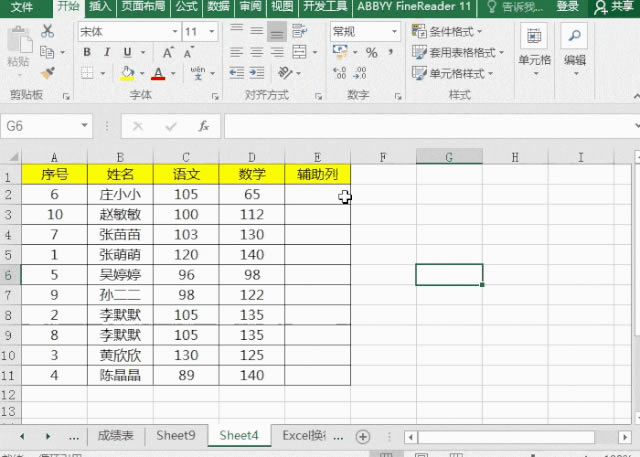The image size is (640, 457).
Task: Toggle Wrap Text icon
Action: 299,31
